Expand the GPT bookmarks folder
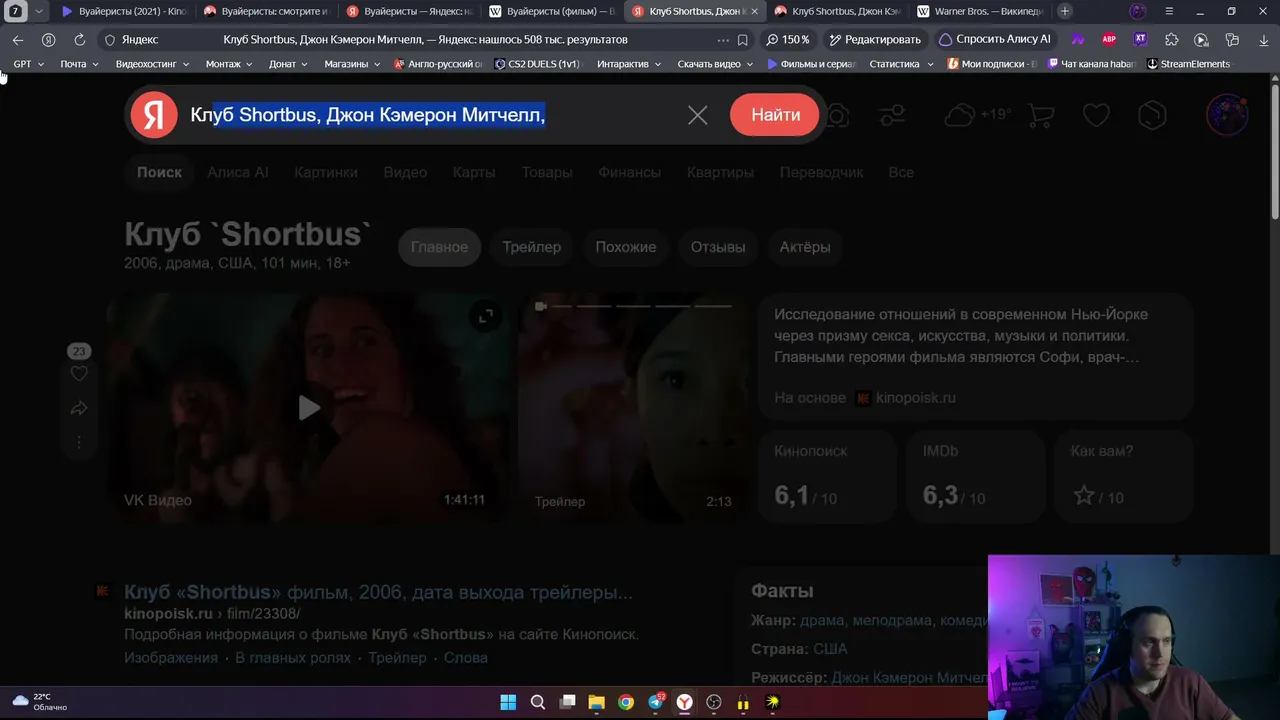Screen dimensions: 1280x720 click(x=28, y=64)
